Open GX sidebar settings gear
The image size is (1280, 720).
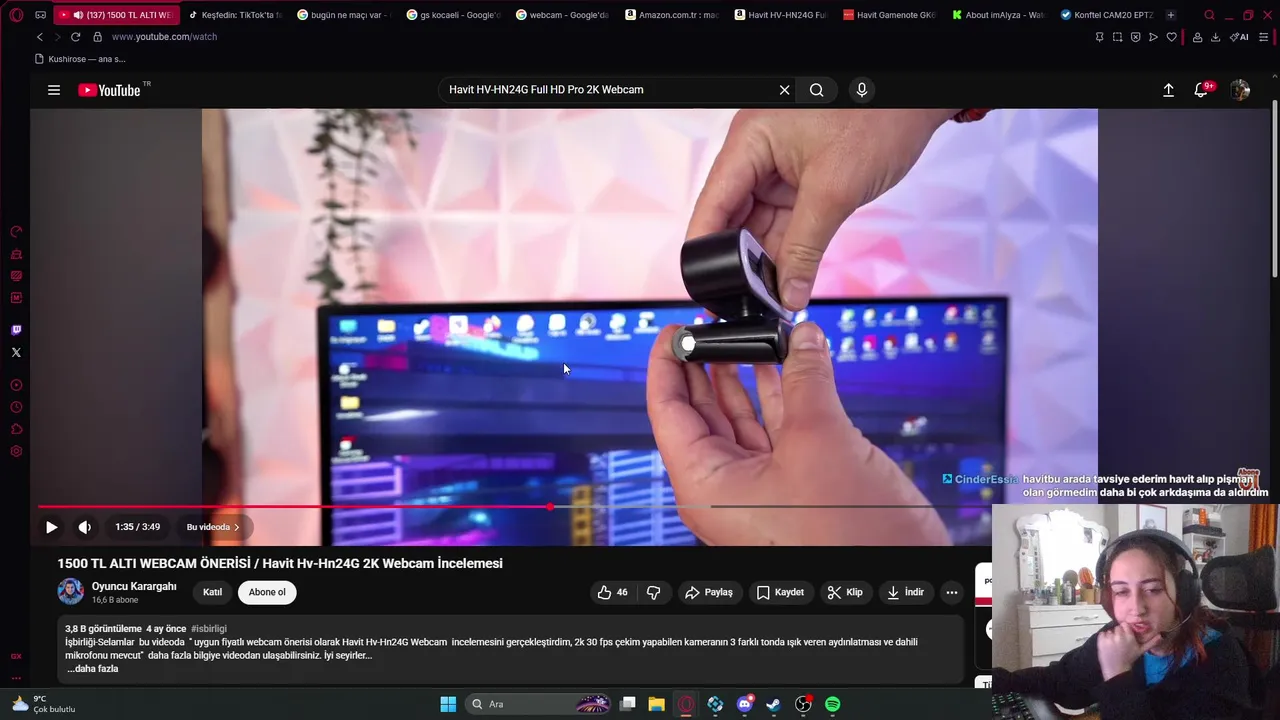point(16,452)
